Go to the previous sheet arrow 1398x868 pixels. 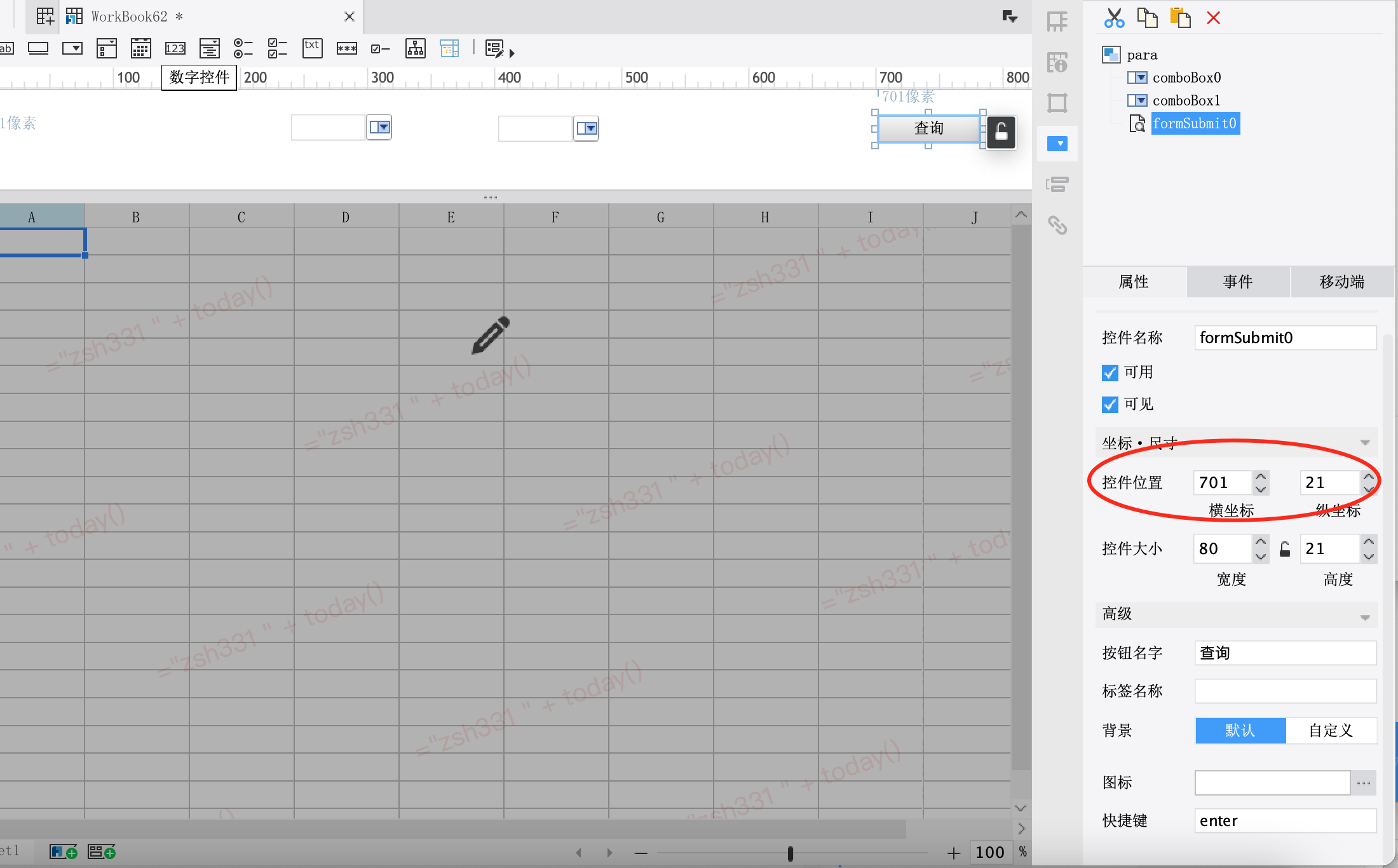(578, 853)
